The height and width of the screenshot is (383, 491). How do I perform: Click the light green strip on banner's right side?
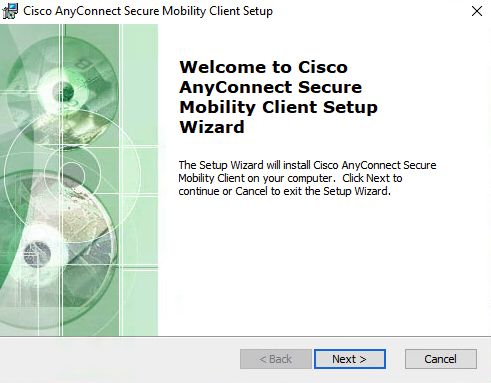(140, 180)
